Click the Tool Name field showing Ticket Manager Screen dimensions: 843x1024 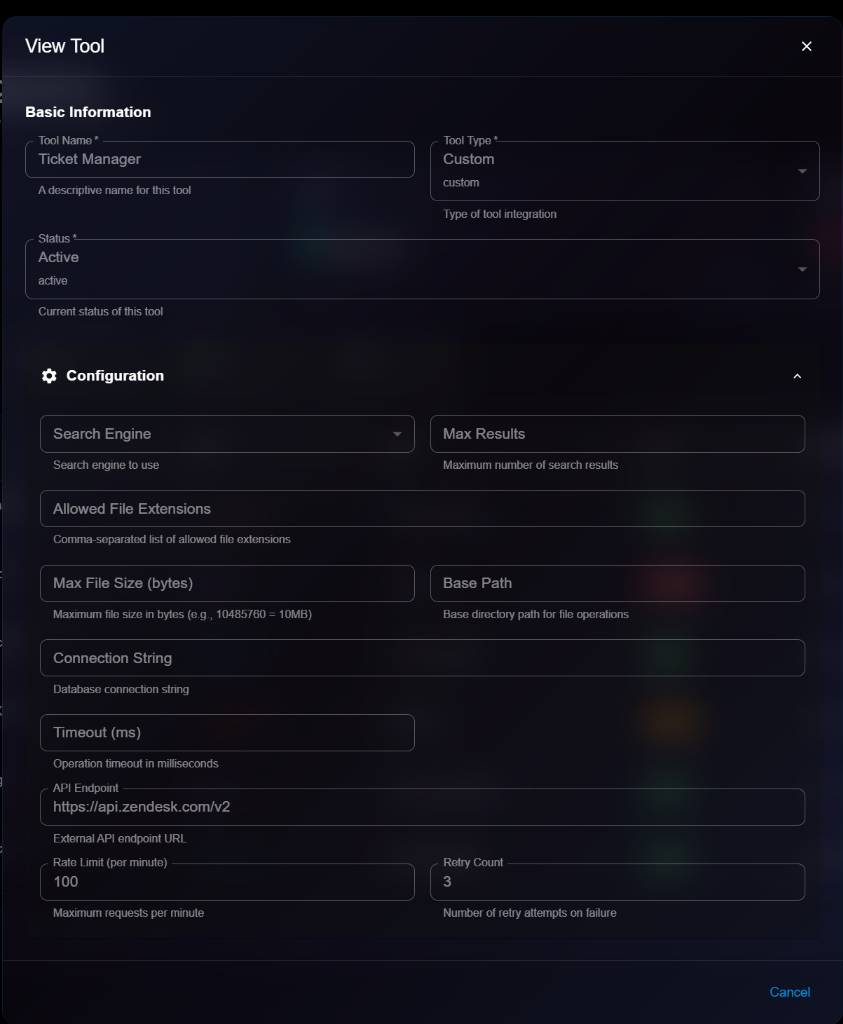click(220, 159)
